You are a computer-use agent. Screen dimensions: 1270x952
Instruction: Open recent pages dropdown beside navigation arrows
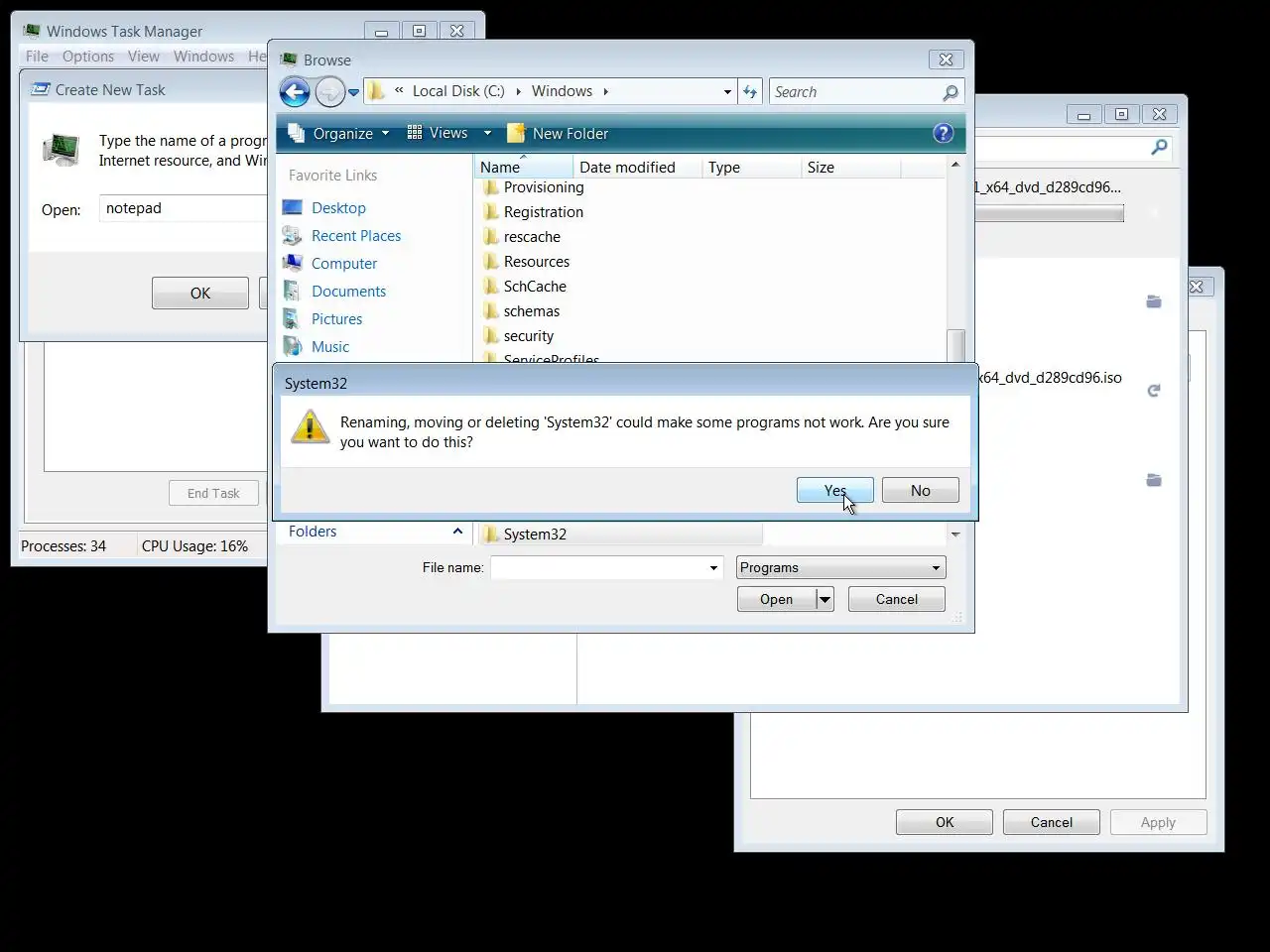click(353, 92)
